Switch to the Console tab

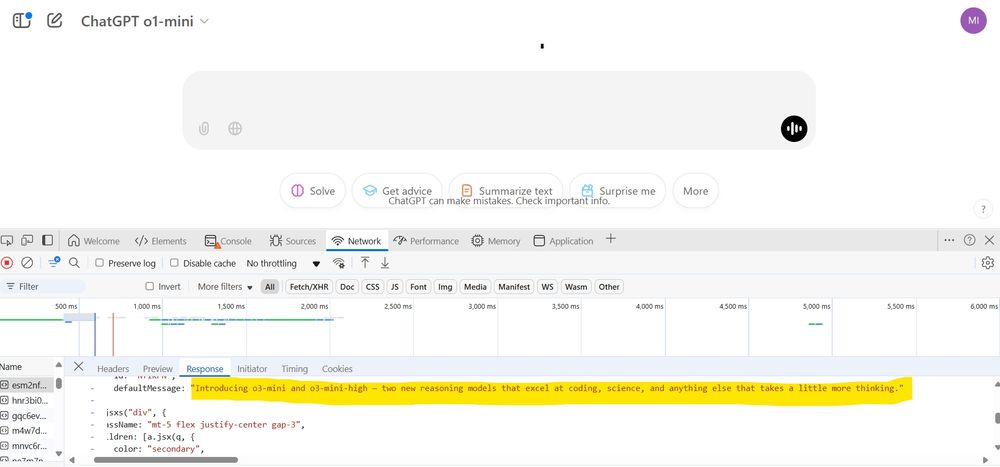[x=228, y=241]
